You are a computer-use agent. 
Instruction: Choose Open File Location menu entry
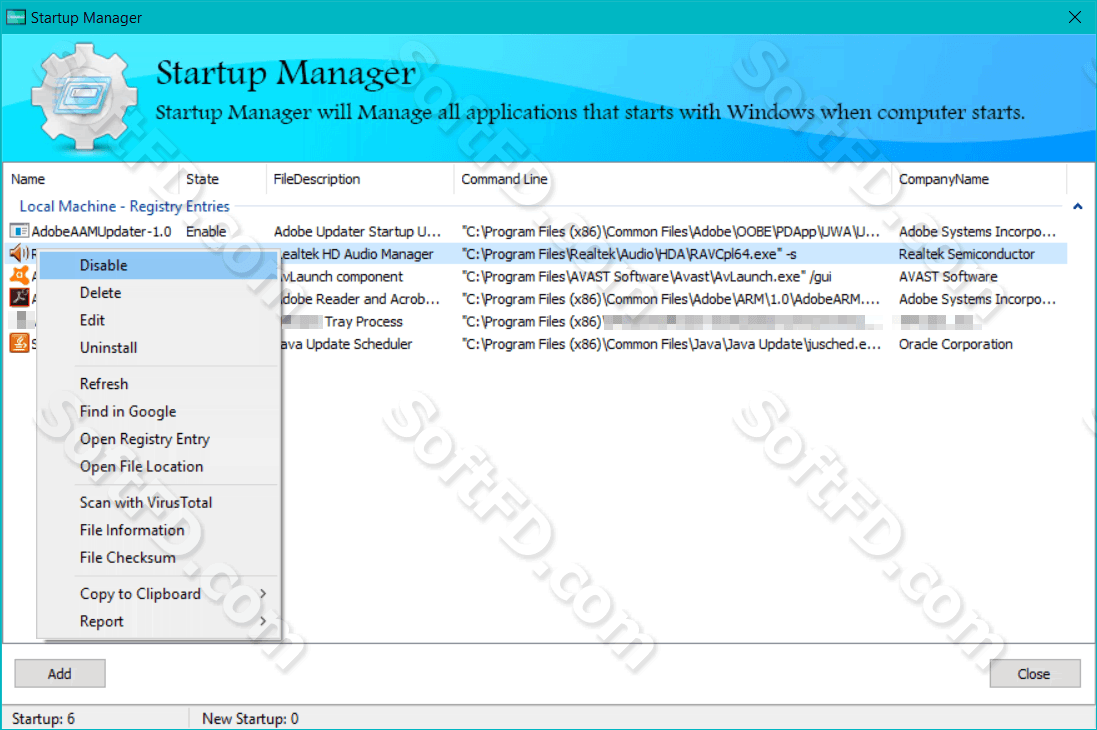(x=159, y=466)
